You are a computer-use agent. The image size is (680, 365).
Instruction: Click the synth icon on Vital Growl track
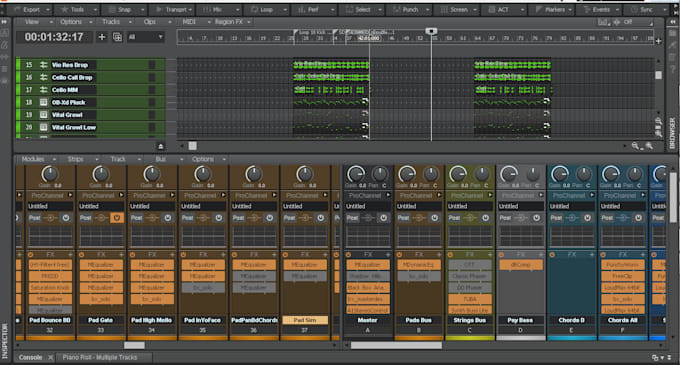43,115
